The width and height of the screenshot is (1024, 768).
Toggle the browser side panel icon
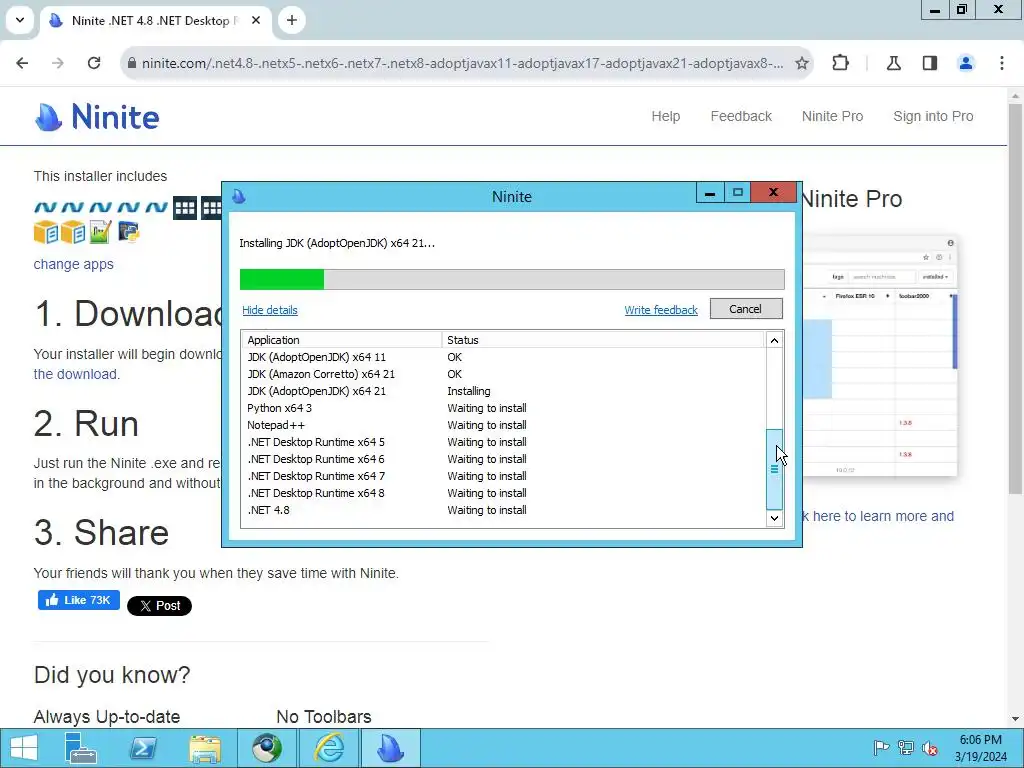coord(930,63)
